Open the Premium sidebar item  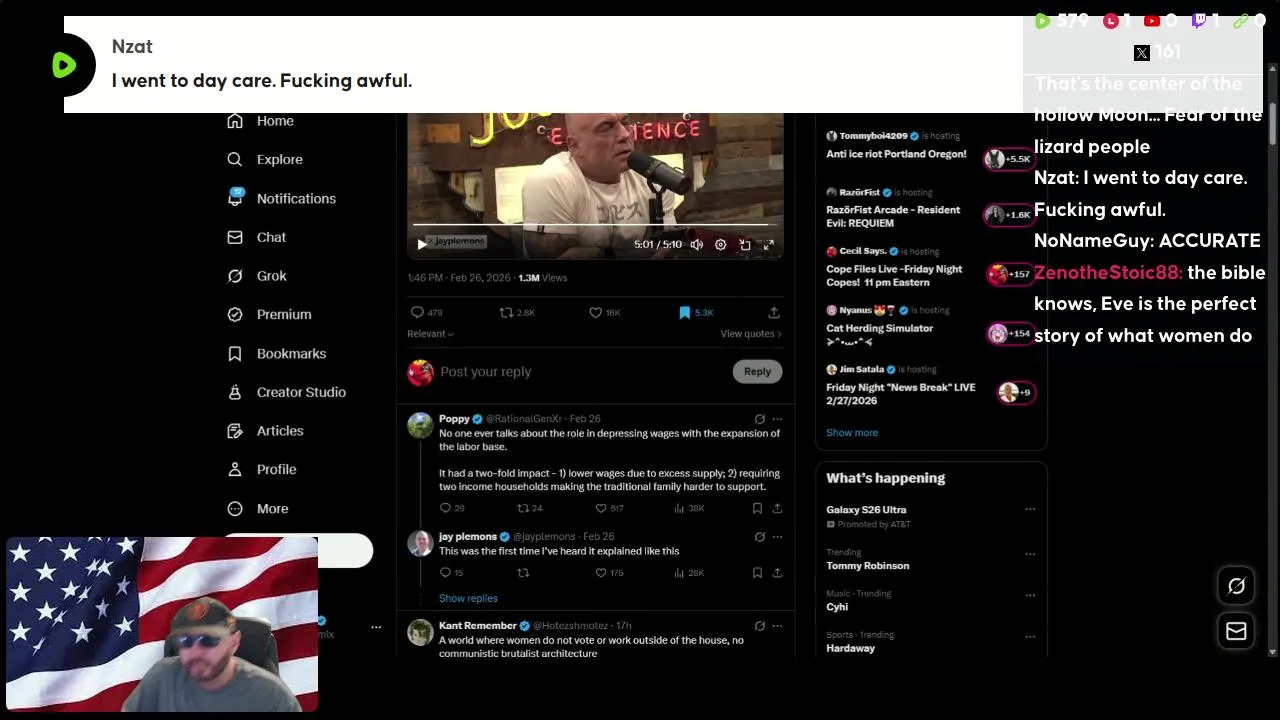[x=269, y=314]
